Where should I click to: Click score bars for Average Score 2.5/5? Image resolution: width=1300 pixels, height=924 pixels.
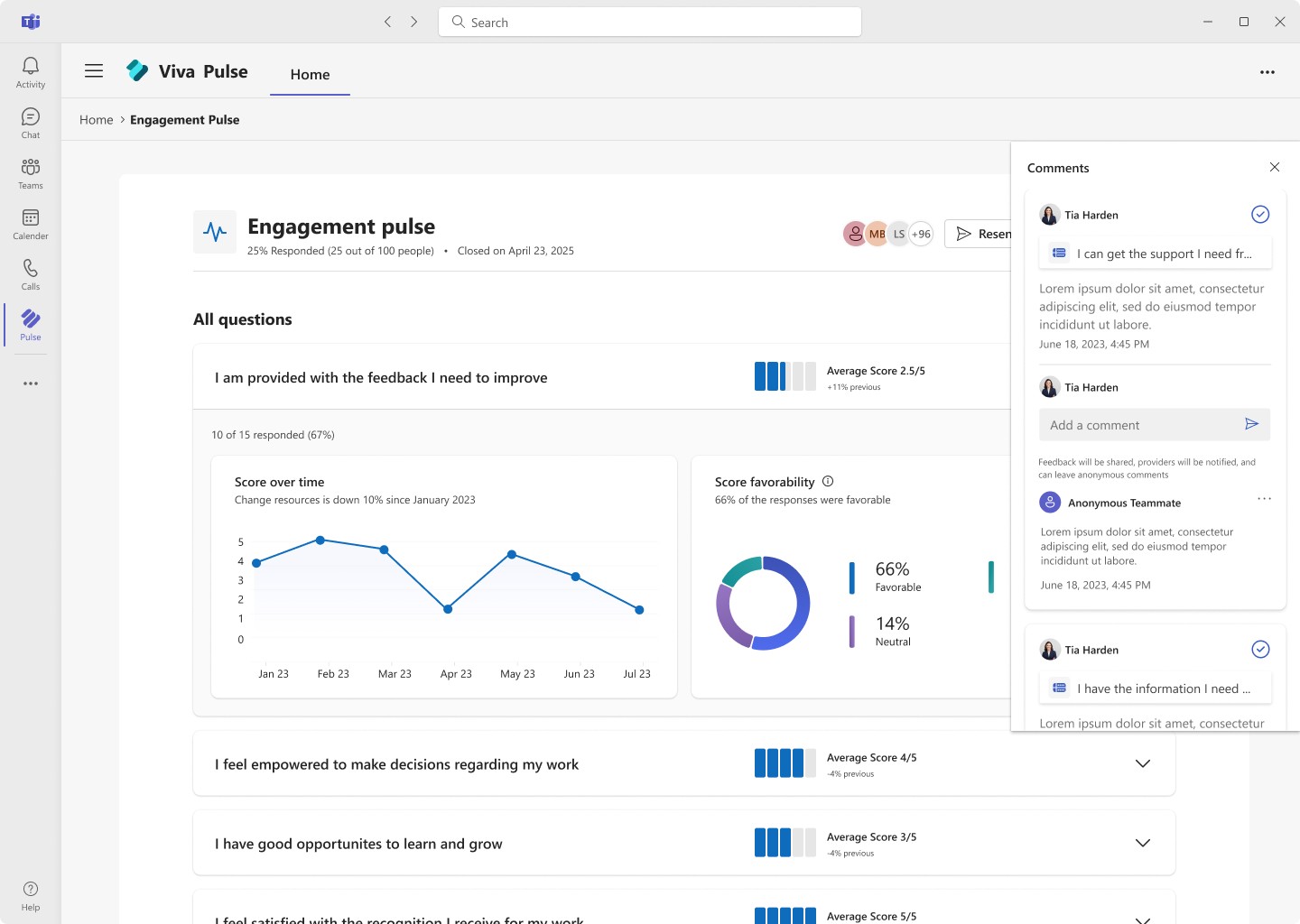tap(785, 376)
